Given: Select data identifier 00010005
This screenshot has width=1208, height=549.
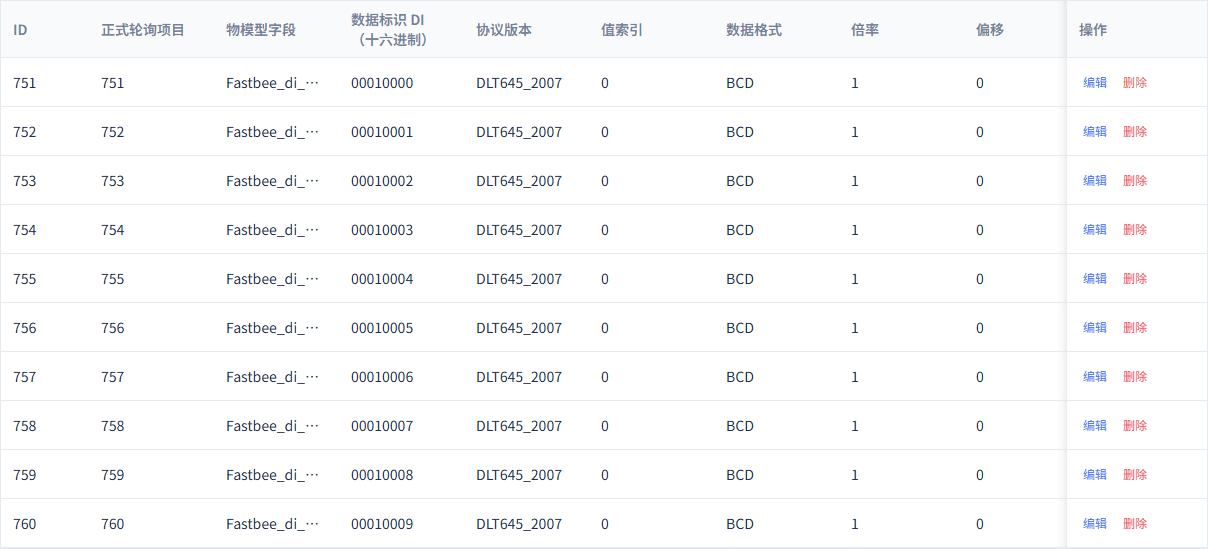Looking at the screenshot, I should pyautogui.click(x=382, y=328).
